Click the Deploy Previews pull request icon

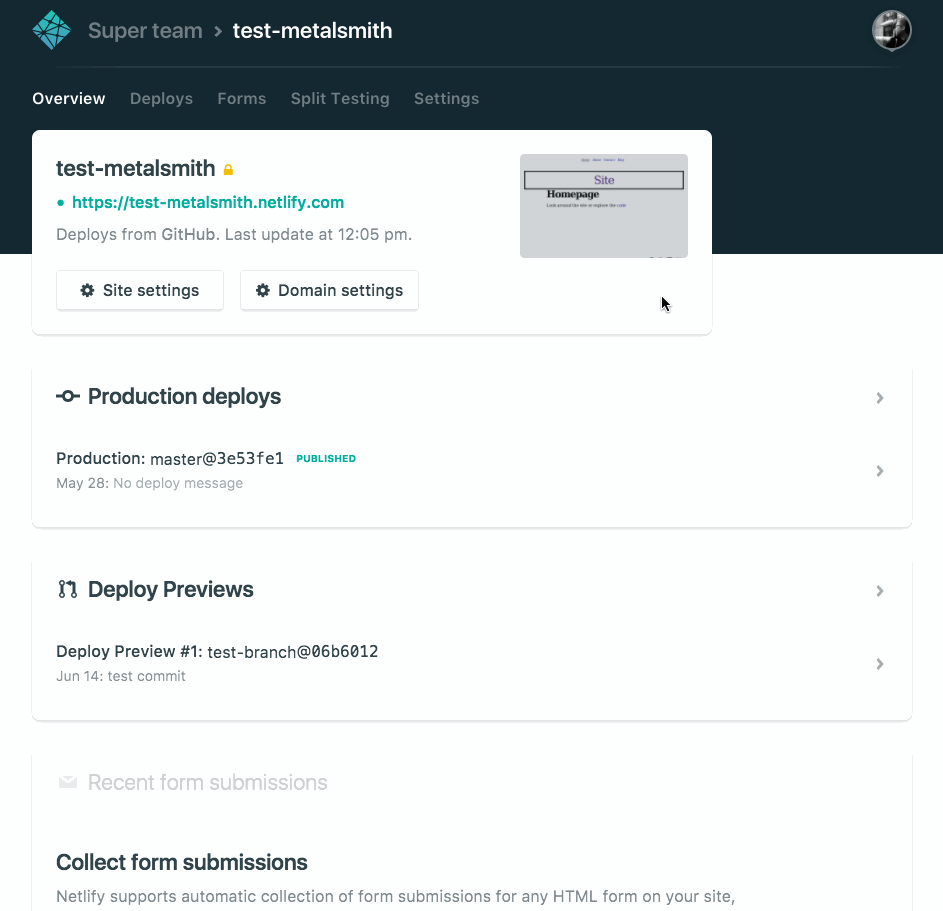68,590
